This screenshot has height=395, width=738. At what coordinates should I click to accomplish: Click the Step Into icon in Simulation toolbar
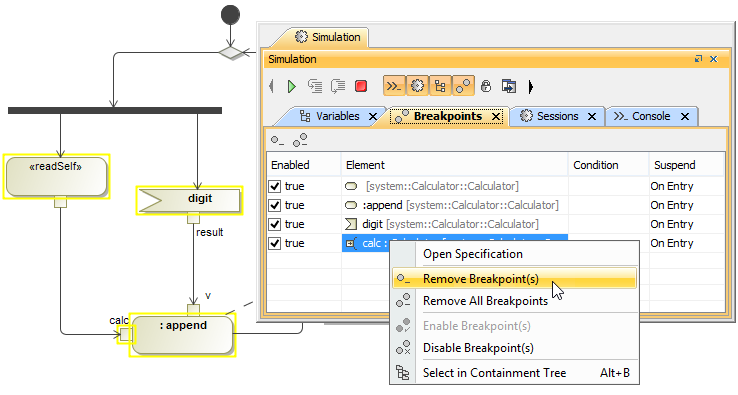(315, 86)
